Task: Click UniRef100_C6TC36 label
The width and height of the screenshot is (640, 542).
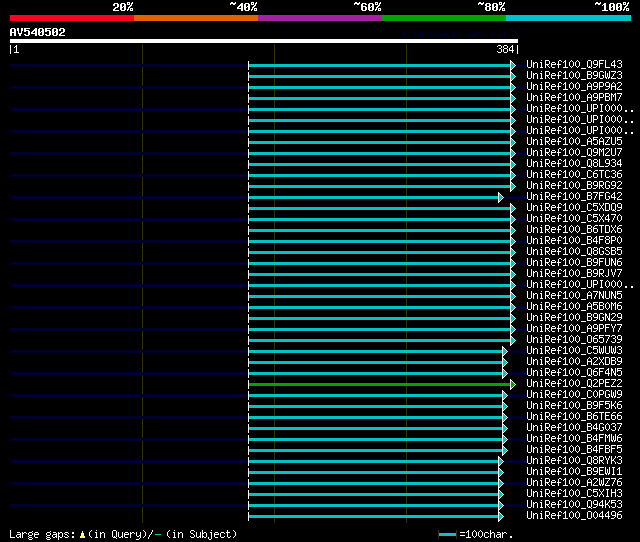Action: 574,175
